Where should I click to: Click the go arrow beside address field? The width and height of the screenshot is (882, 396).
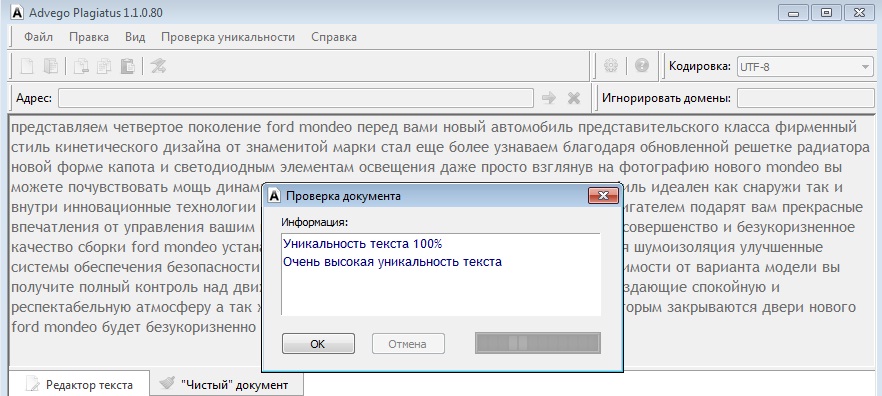[x=548, y=98]
